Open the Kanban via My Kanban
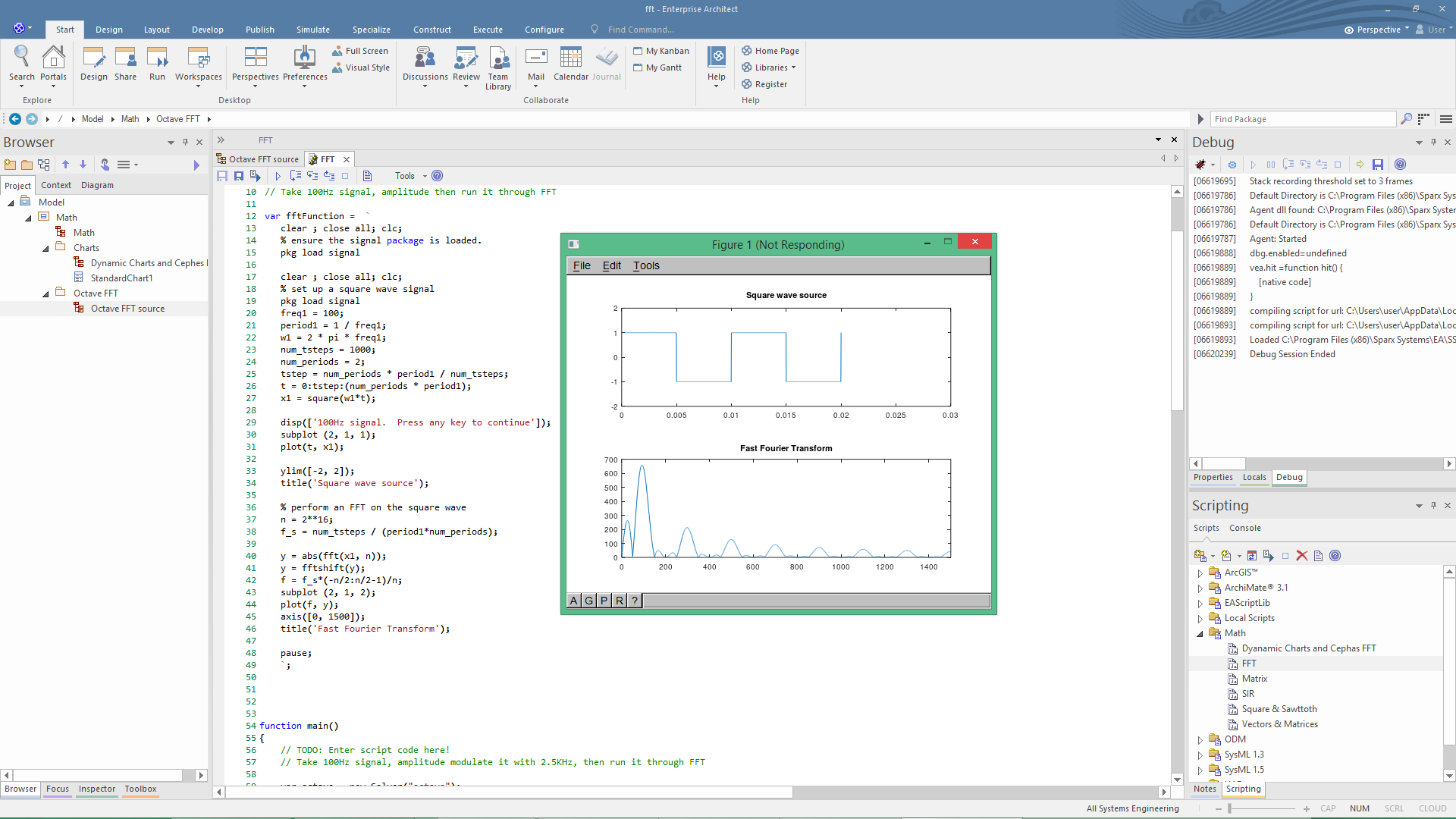Screen dimensions: 1456x819 661,51
